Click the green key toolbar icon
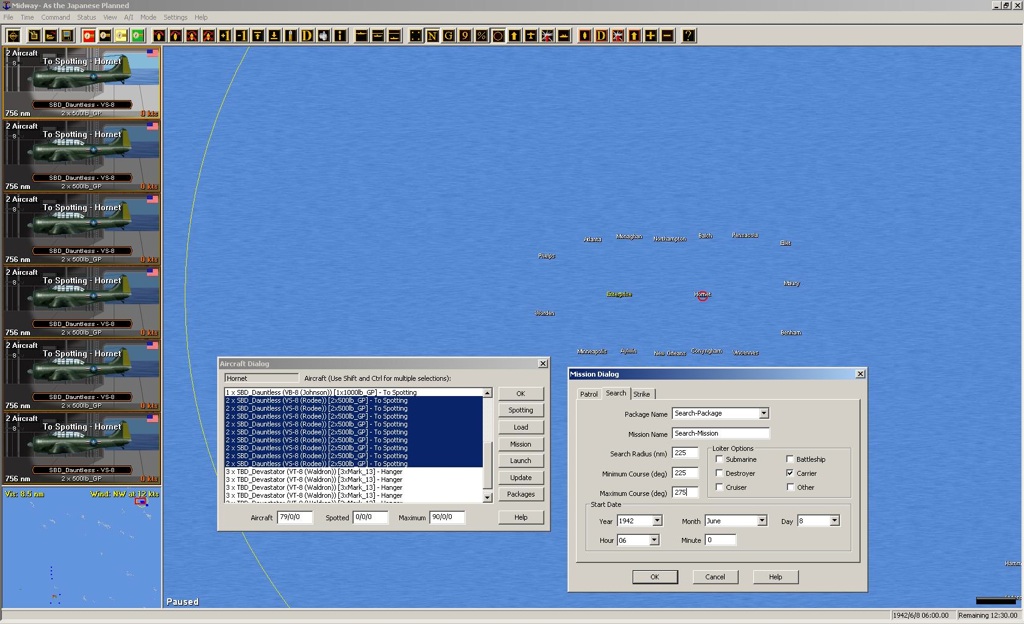The width and height of the screenshot is (1024, 624). (x=137, y=36)
